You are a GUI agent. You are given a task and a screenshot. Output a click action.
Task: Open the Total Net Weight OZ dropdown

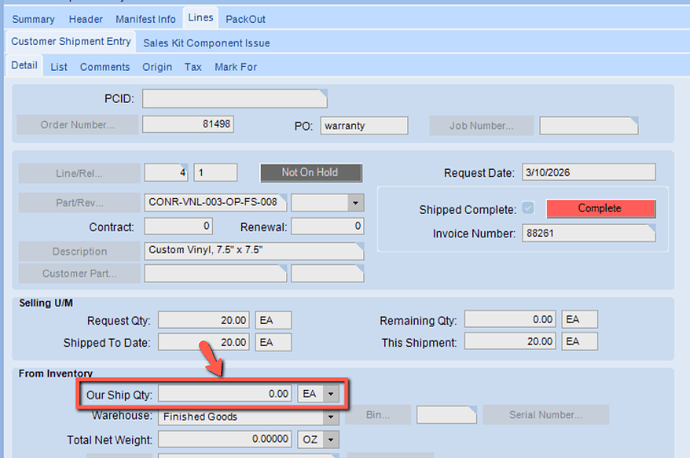[x=331, y=439]
